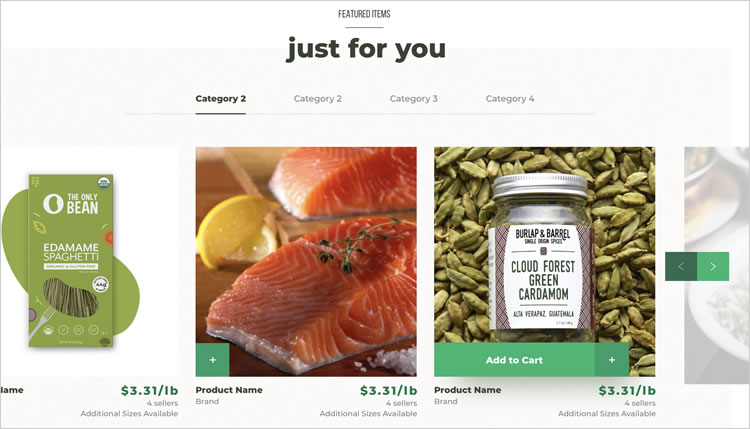This screenshot has height=429, width=750.
Task: Switch to the grey Category 2 tab
Action: tap(318, 99)
